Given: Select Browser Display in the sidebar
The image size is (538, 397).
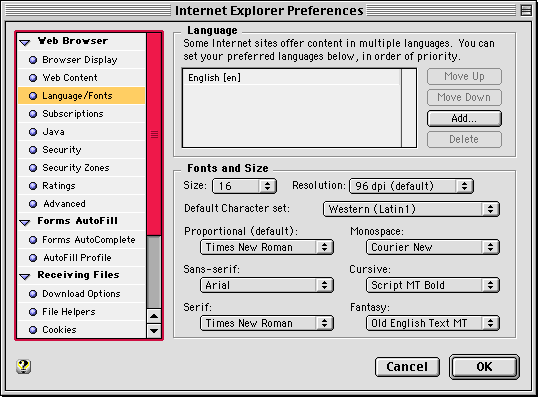Looking at the screenshot, I should tap(82, 60).
